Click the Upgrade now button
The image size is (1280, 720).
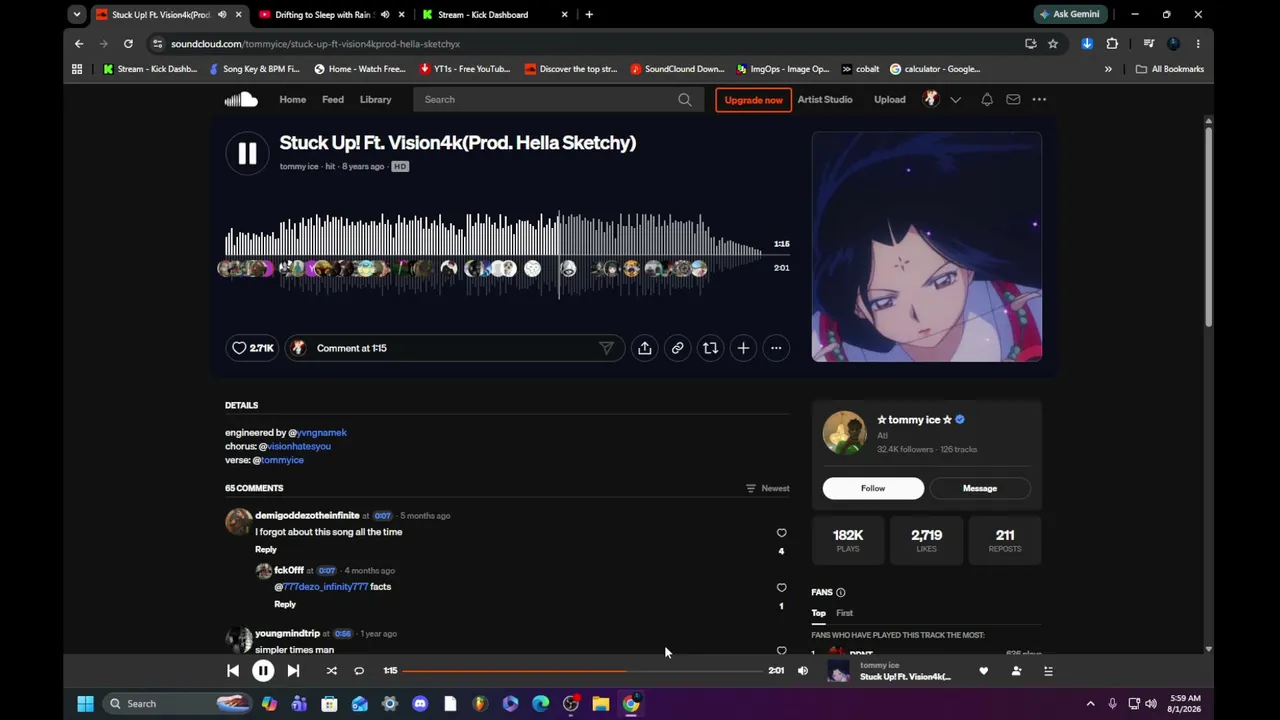(754, 100)
